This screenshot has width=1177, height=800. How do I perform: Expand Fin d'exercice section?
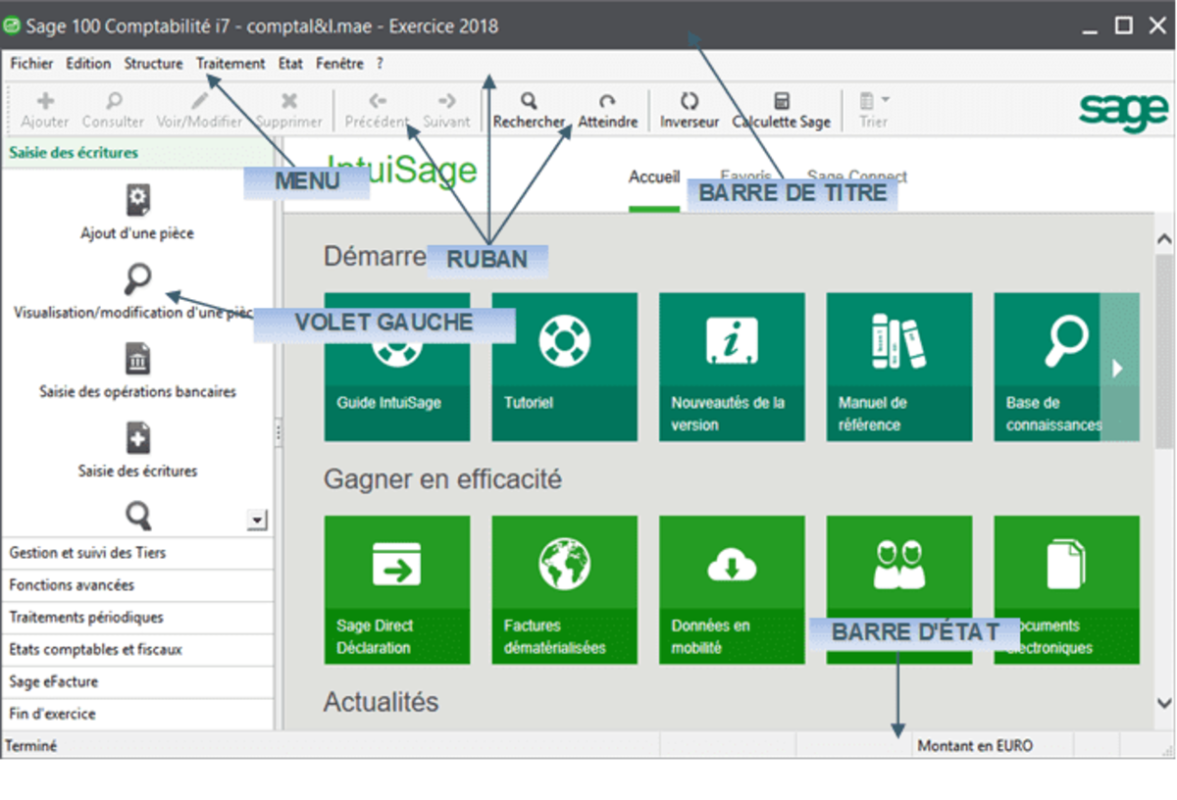pos(137,714)
